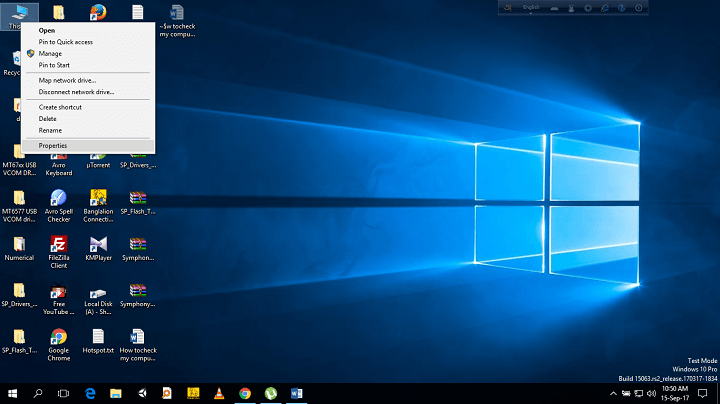720x404 pixels.
Task: Open File Explorer from the taskbar
Action: tap(116, 393)
